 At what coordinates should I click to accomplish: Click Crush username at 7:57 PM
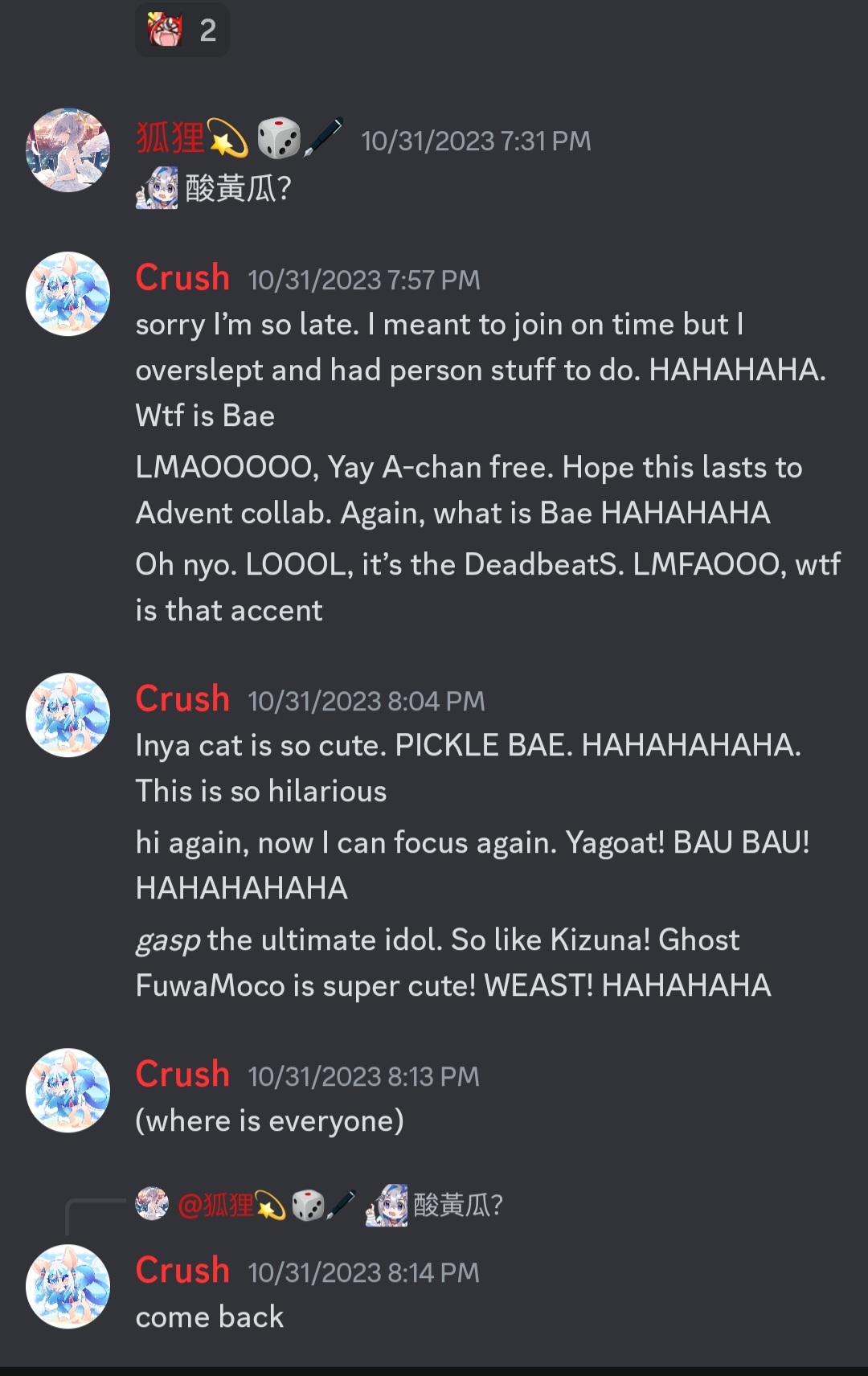pyautogui.click(x=182, y=278)
